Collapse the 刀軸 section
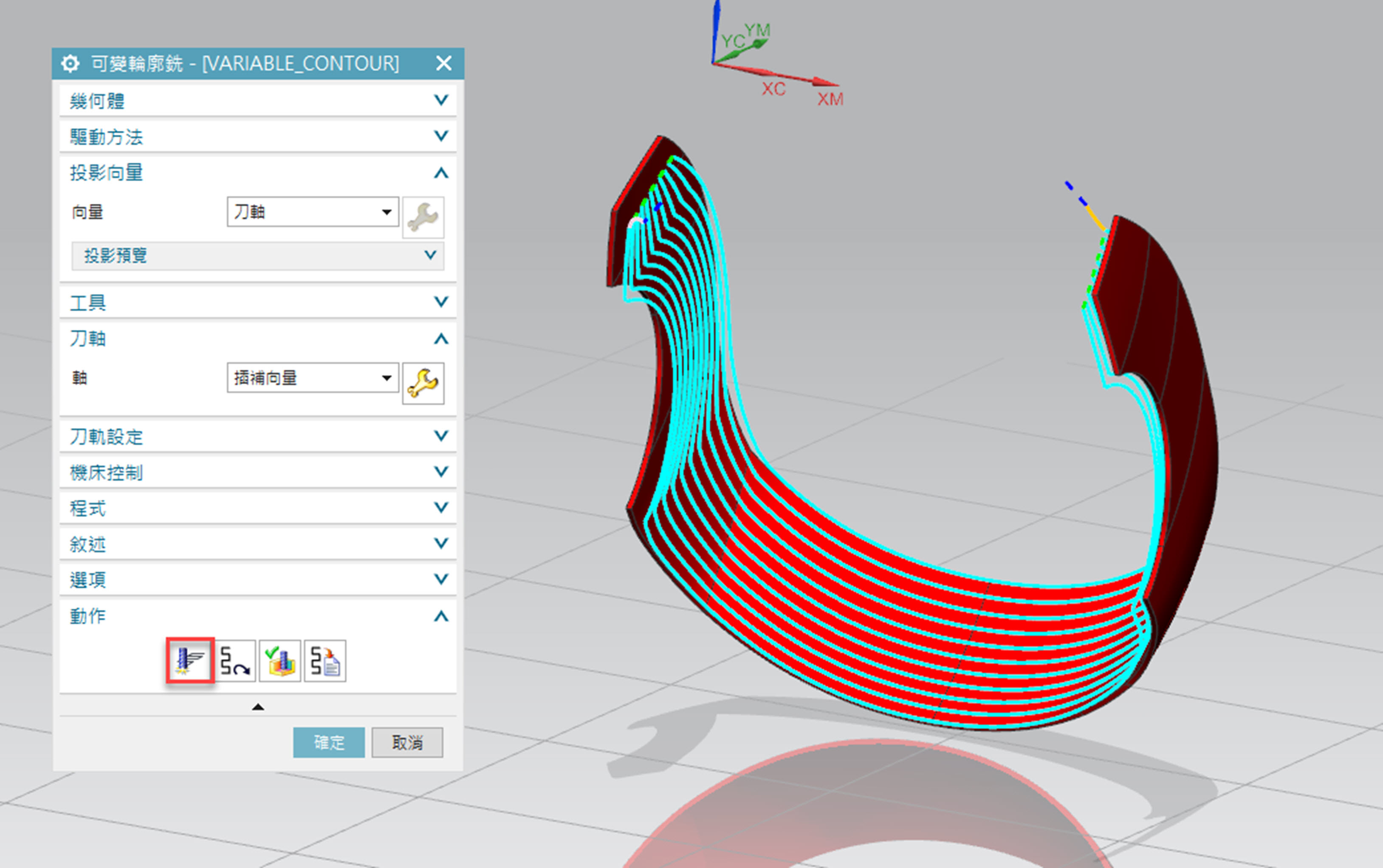 [258, 339]
